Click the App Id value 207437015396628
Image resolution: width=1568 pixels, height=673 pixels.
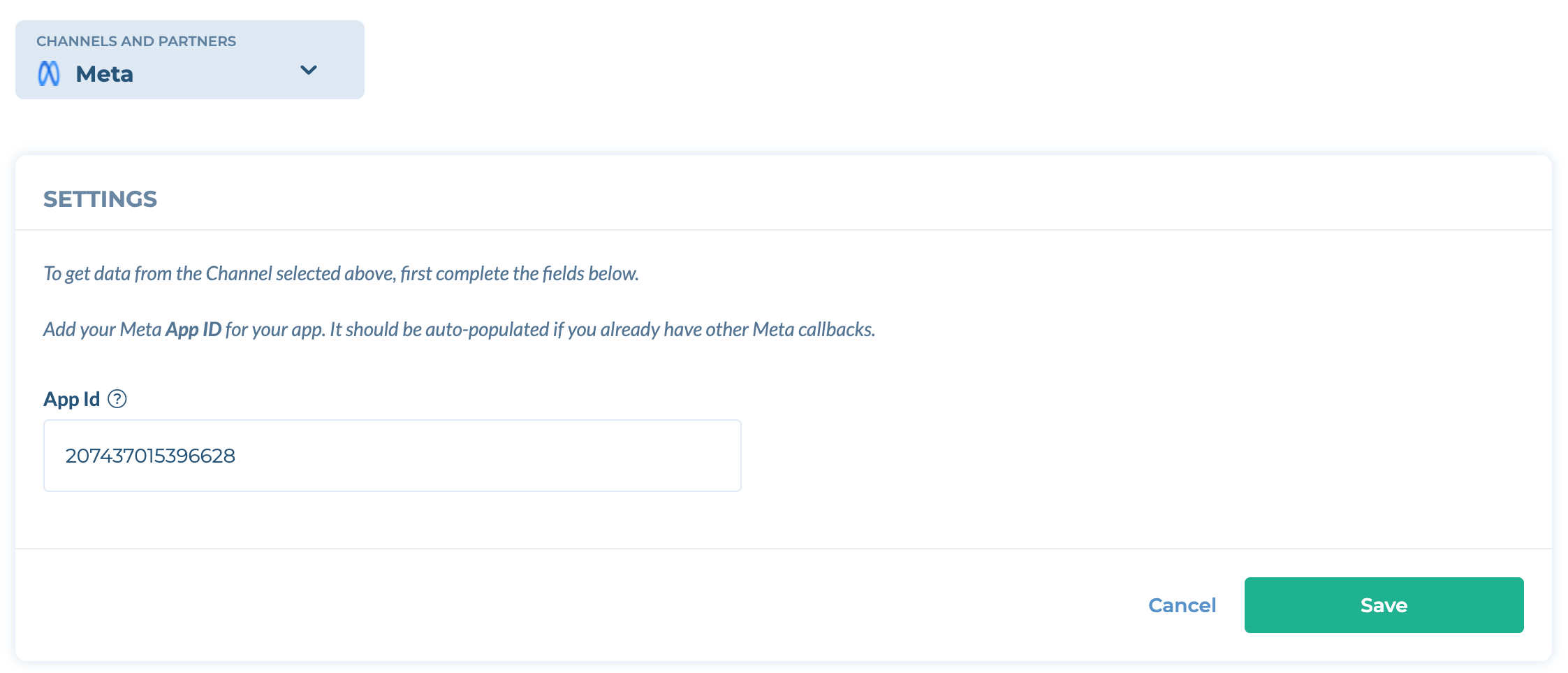[x=150, y=456]
